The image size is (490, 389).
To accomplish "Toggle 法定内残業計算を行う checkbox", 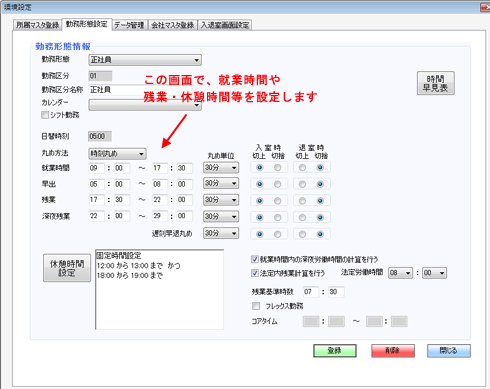I will click(255, 273).
